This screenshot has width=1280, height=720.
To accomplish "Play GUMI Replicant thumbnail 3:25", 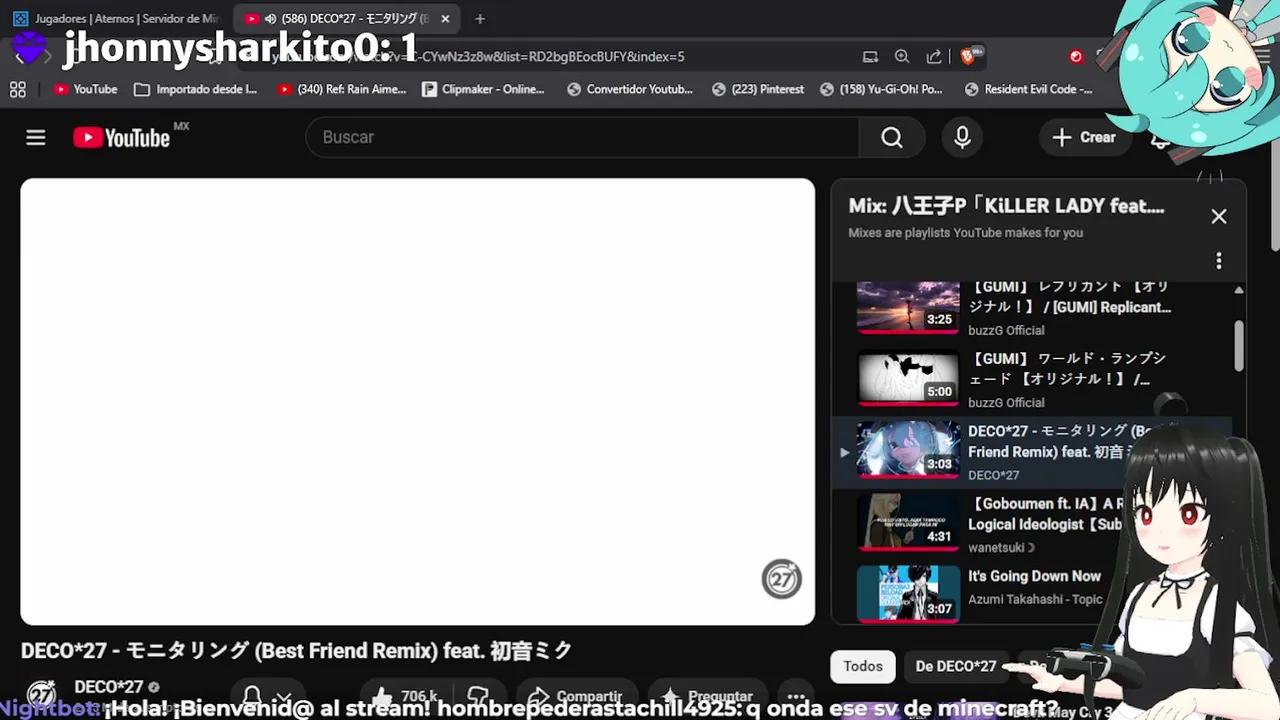I will 908,306.
